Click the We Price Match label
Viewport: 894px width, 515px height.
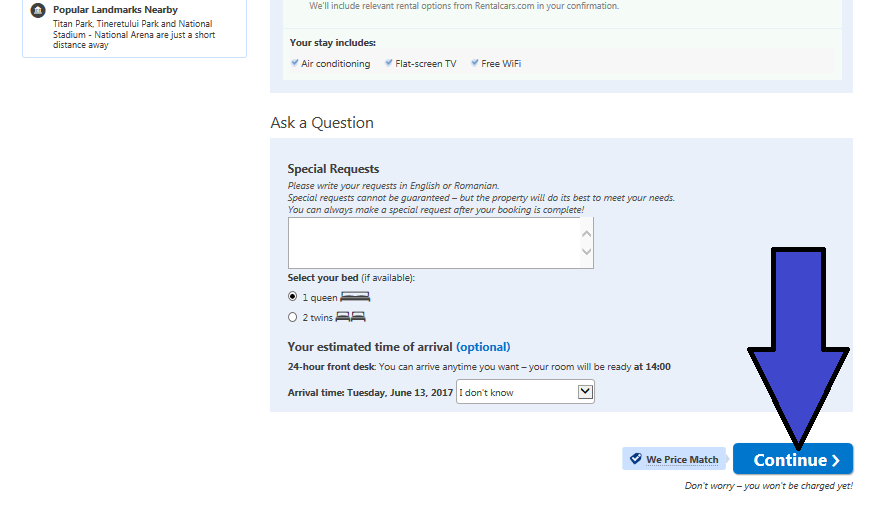tap(682, 460)
